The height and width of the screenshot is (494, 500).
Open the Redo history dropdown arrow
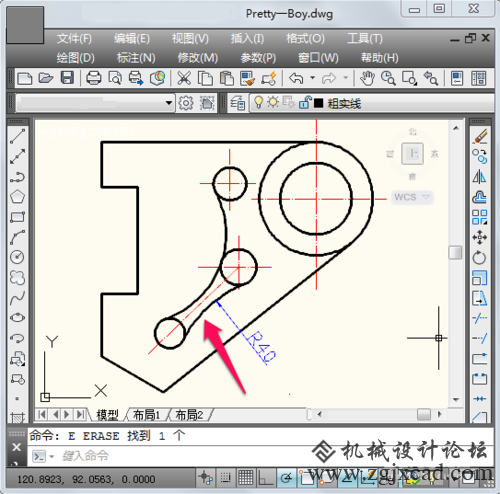point(346,78)
